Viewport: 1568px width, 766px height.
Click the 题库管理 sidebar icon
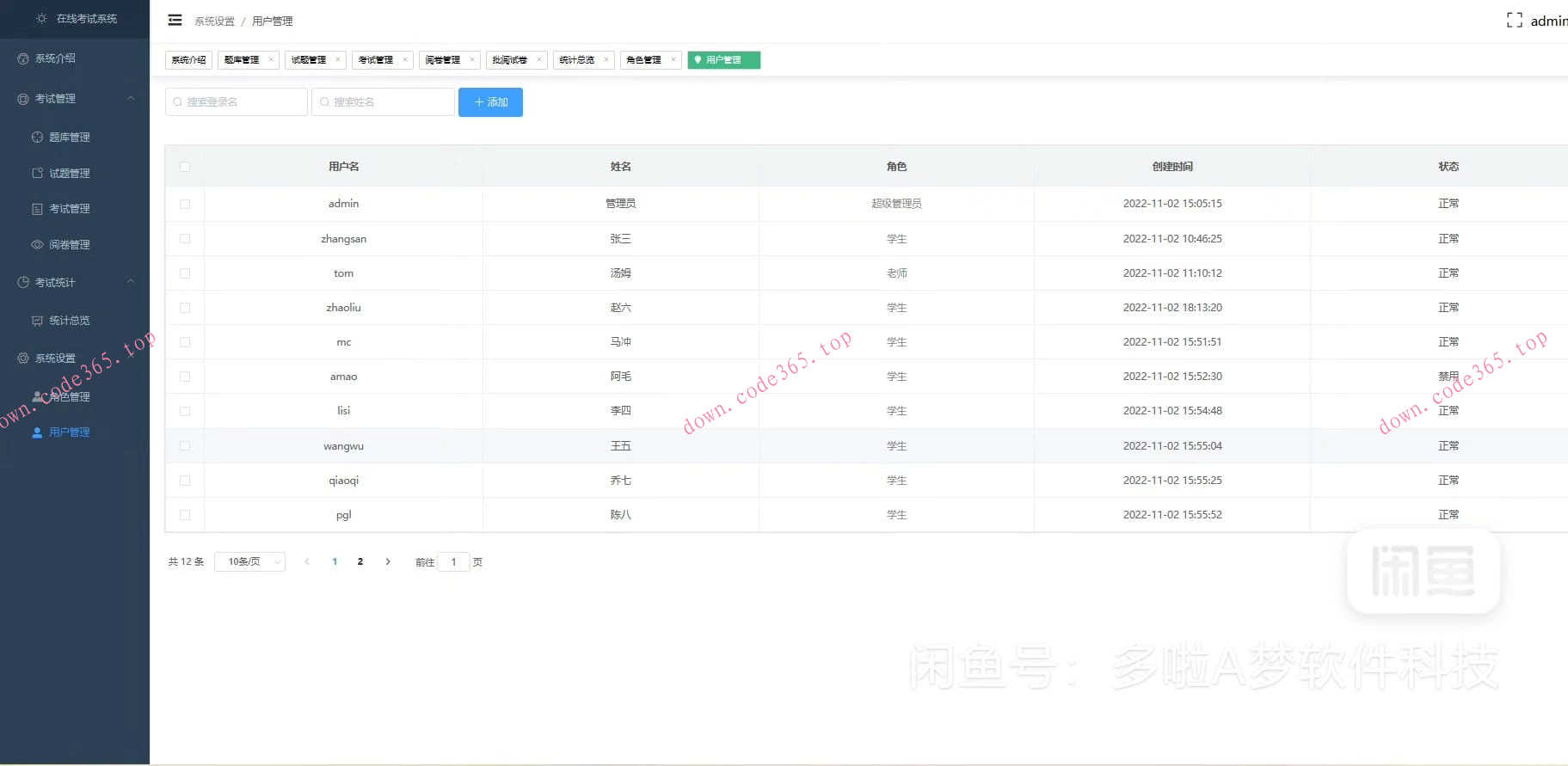38,138
